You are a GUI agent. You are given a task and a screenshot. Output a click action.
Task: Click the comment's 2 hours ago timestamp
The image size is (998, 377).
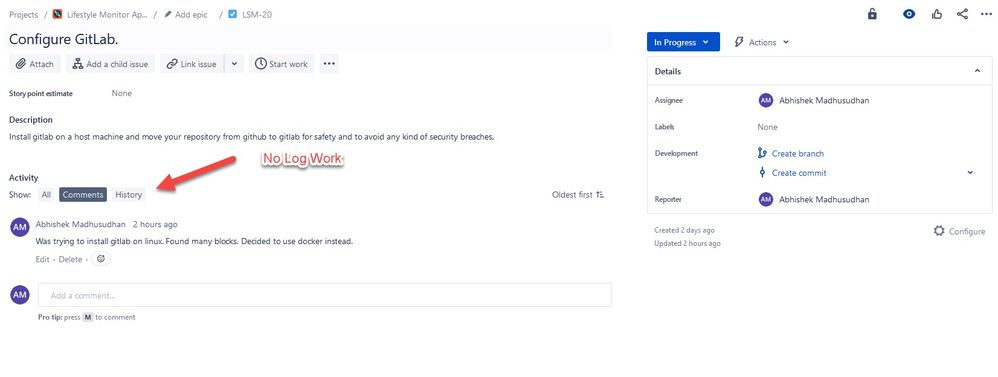click(x=155, y=224)
